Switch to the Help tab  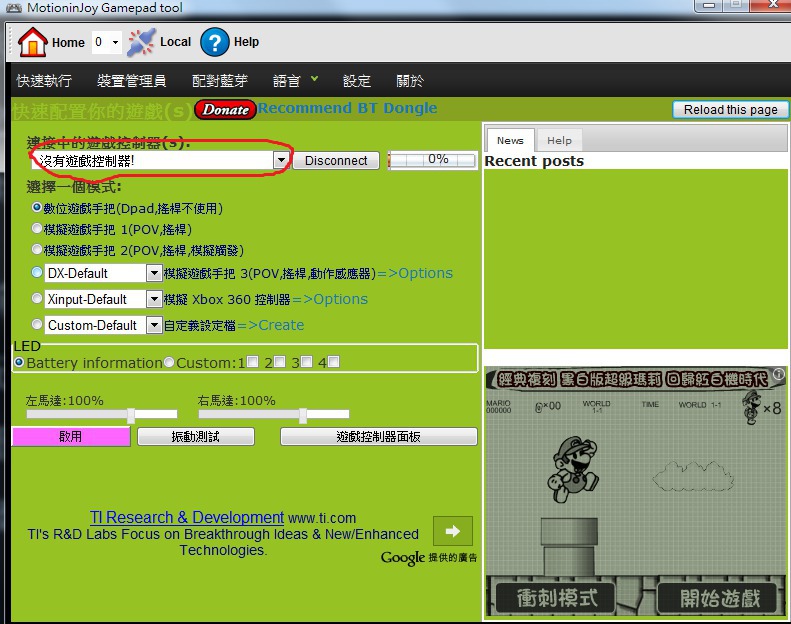pyautogui.click(x=559, y=140)
